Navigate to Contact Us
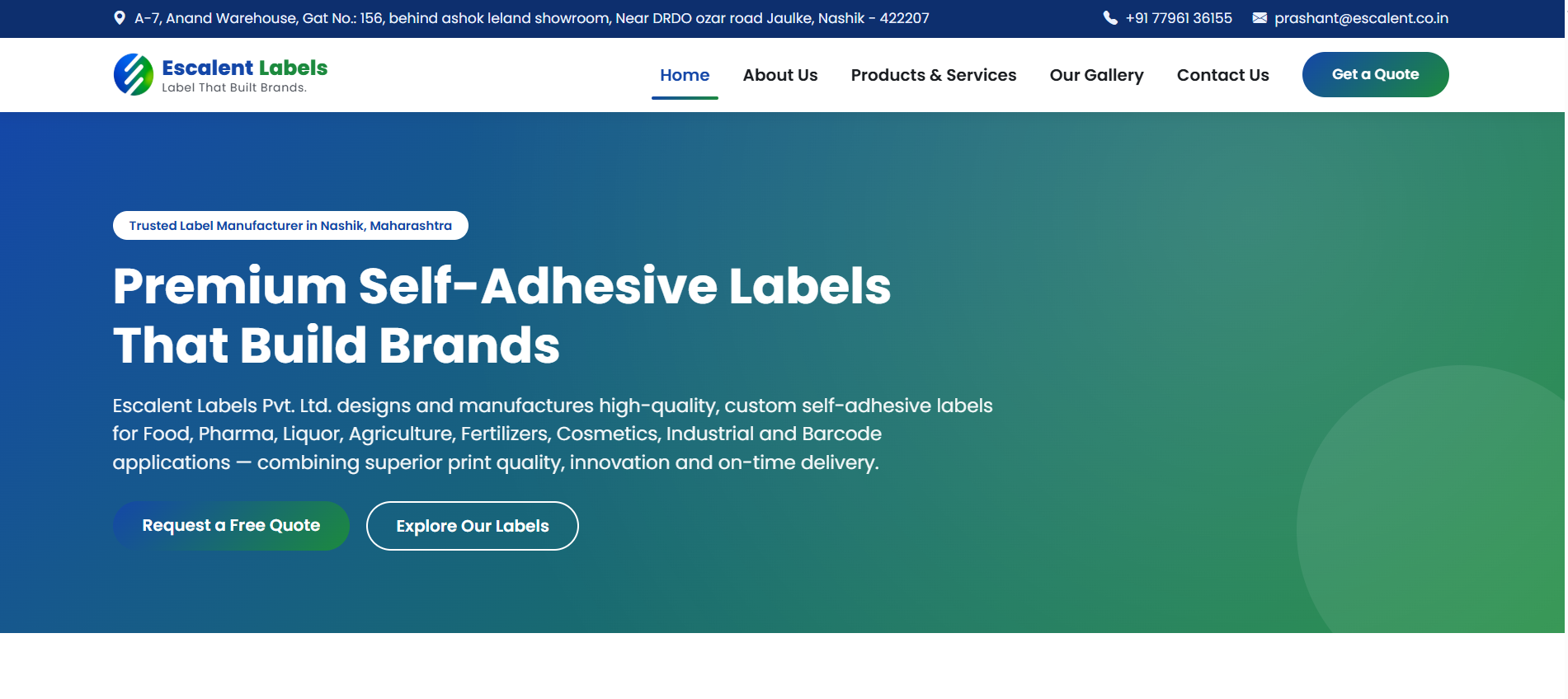Viewport: 1568px width, 699px height. point(1222,75)
